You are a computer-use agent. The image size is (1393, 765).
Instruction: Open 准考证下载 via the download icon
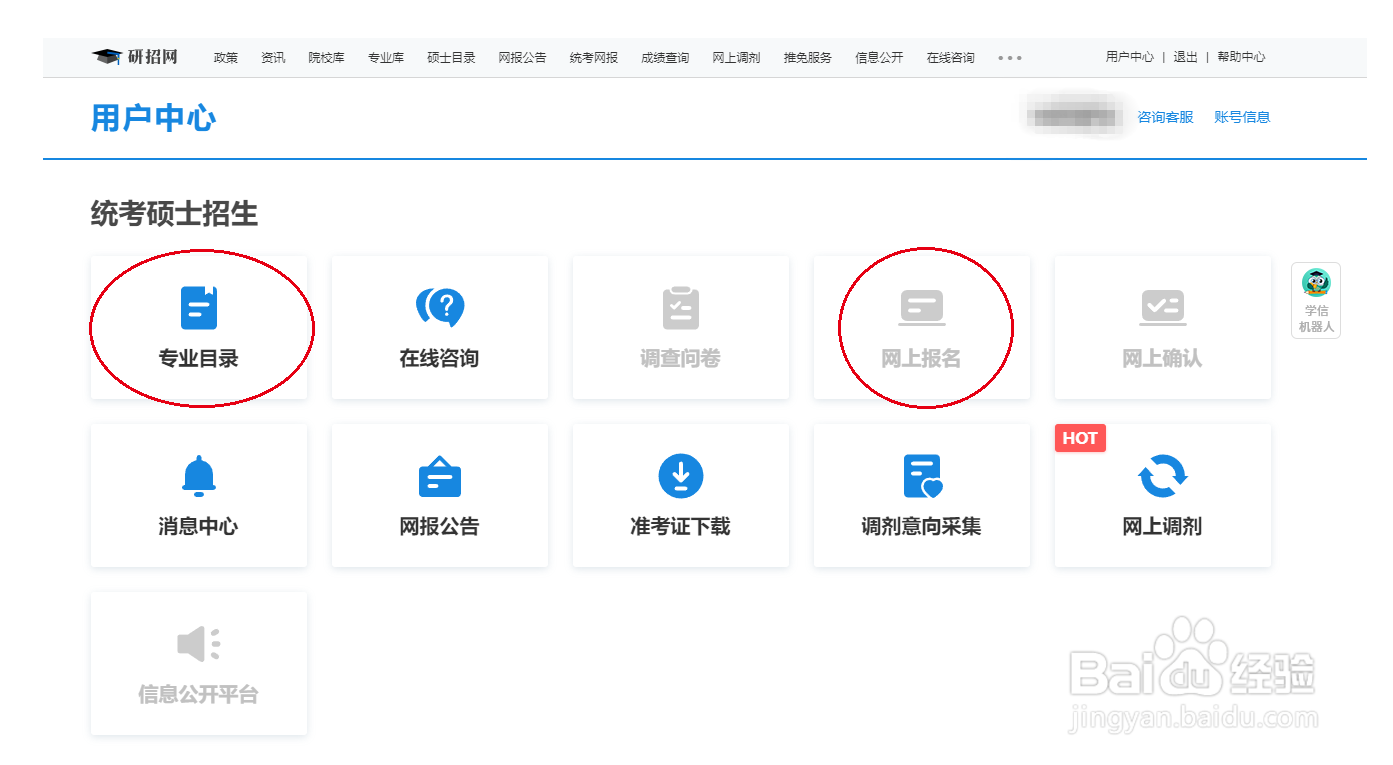[x=681, y=476]
